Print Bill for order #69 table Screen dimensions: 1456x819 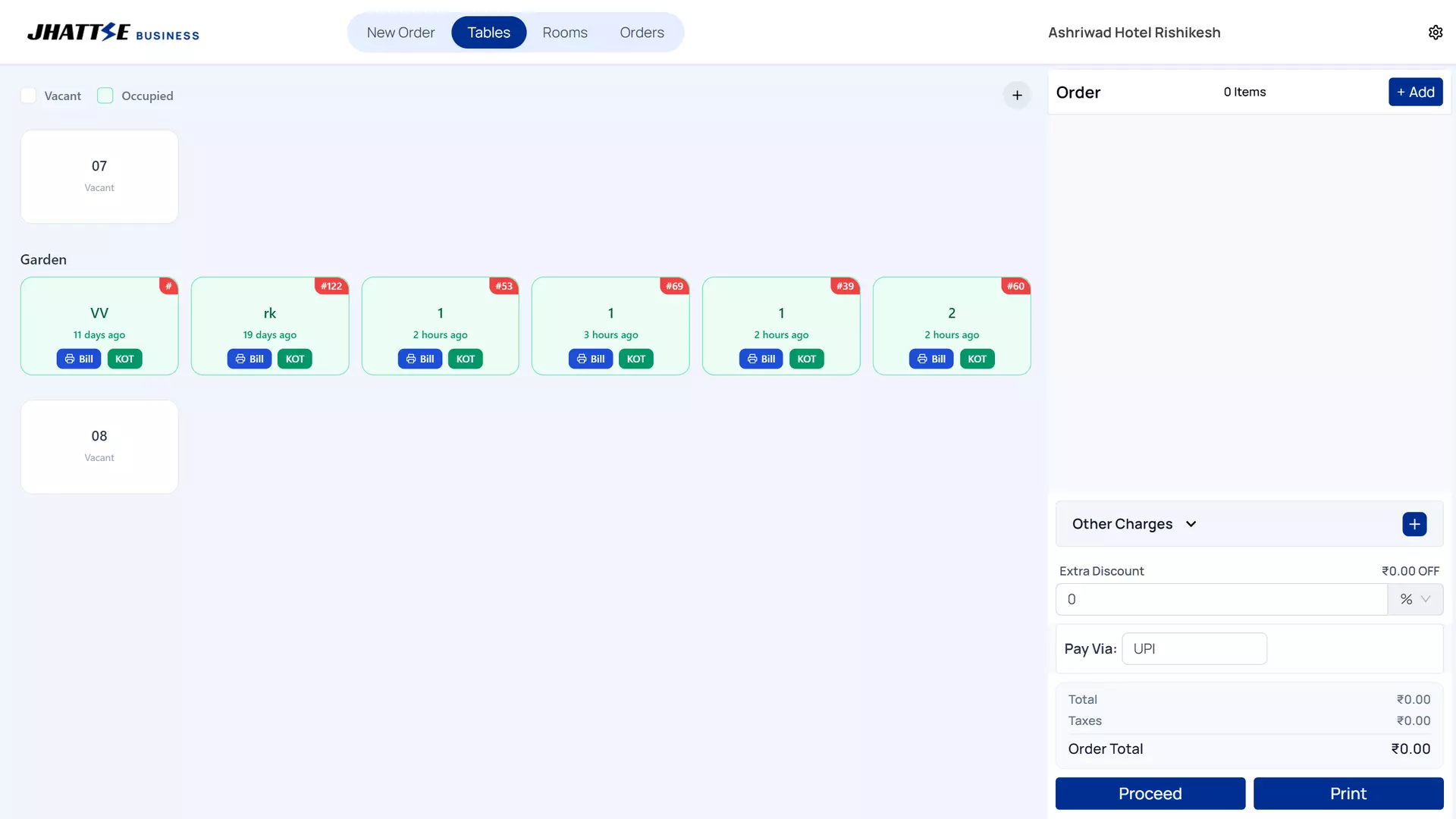coord(591,359)
